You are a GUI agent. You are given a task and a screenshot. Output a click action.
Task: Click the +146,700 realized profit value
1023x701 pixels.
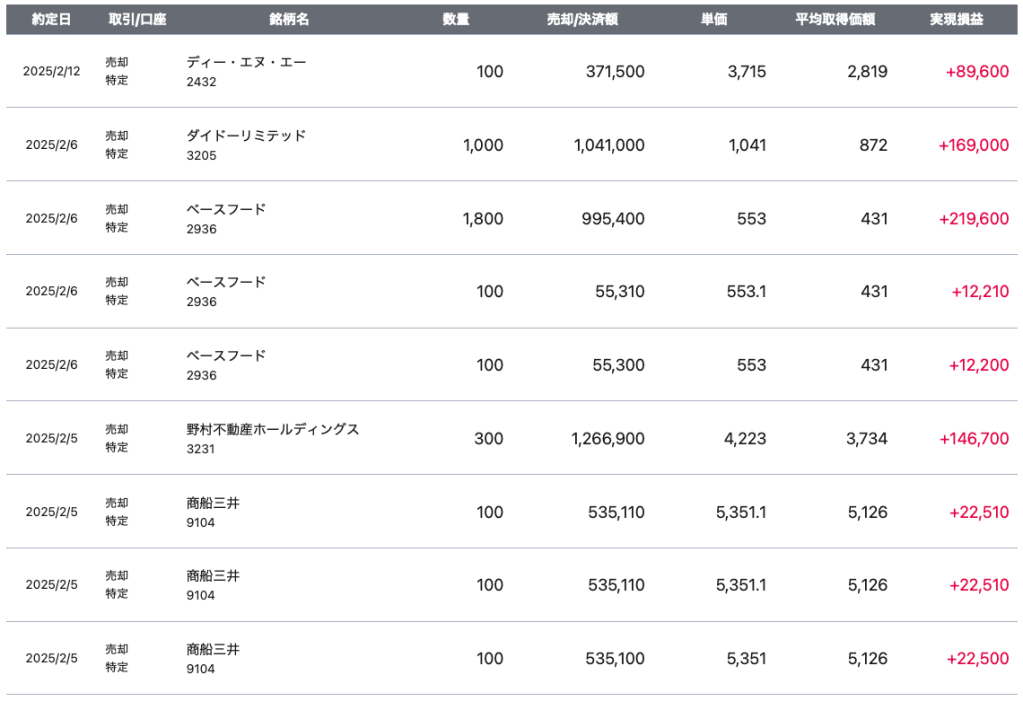(x=973, y=438)
